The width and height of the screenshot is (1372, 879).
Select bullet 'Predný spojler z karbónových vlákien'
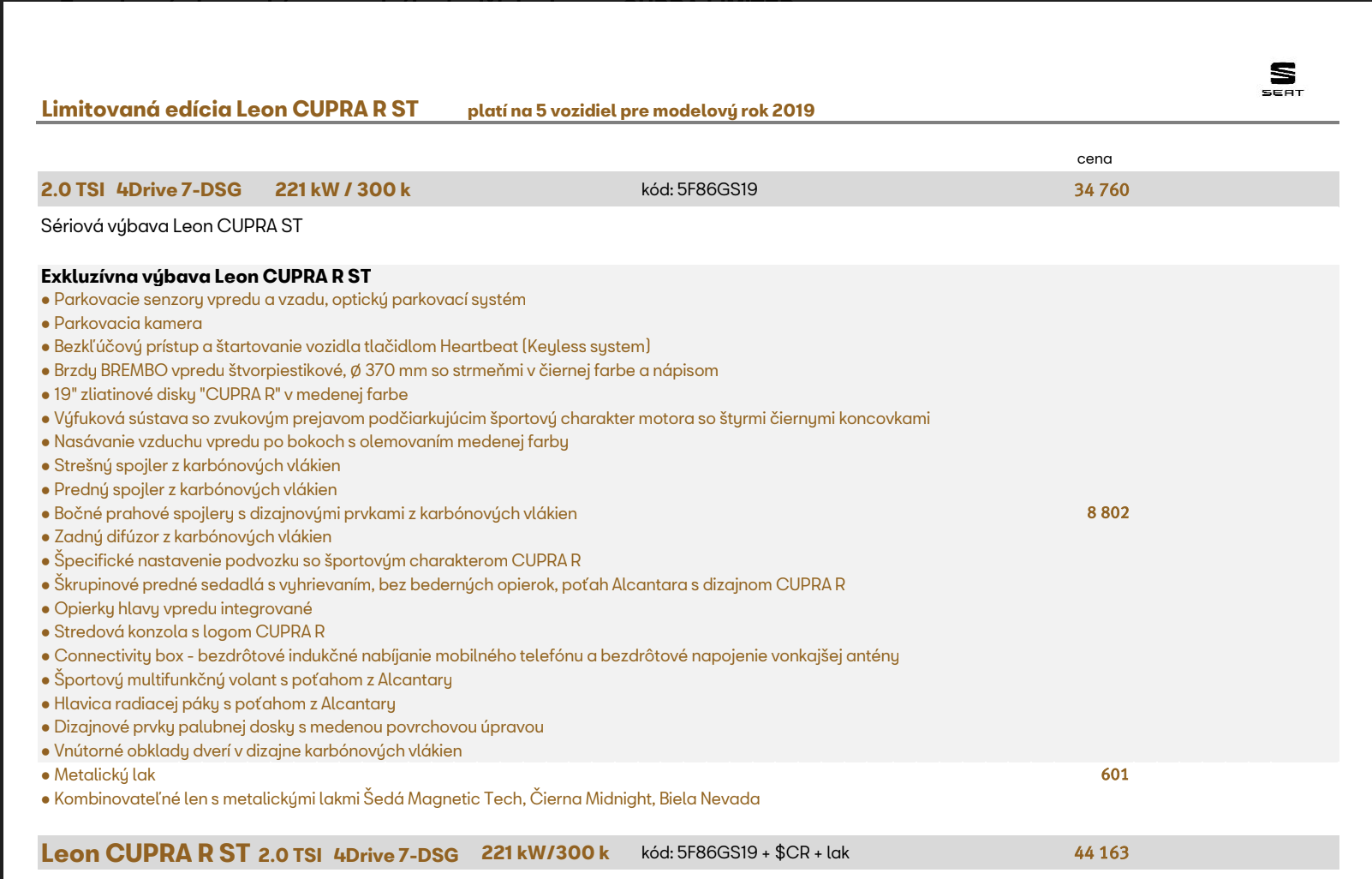[189, 489]
